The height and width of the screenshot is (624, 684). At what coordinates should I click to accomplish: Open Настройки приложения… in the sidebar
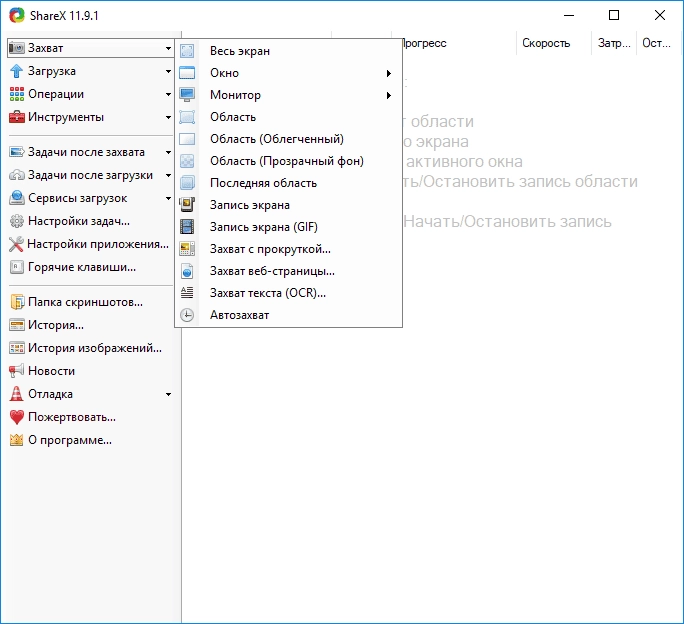click(x=90, y=244)
